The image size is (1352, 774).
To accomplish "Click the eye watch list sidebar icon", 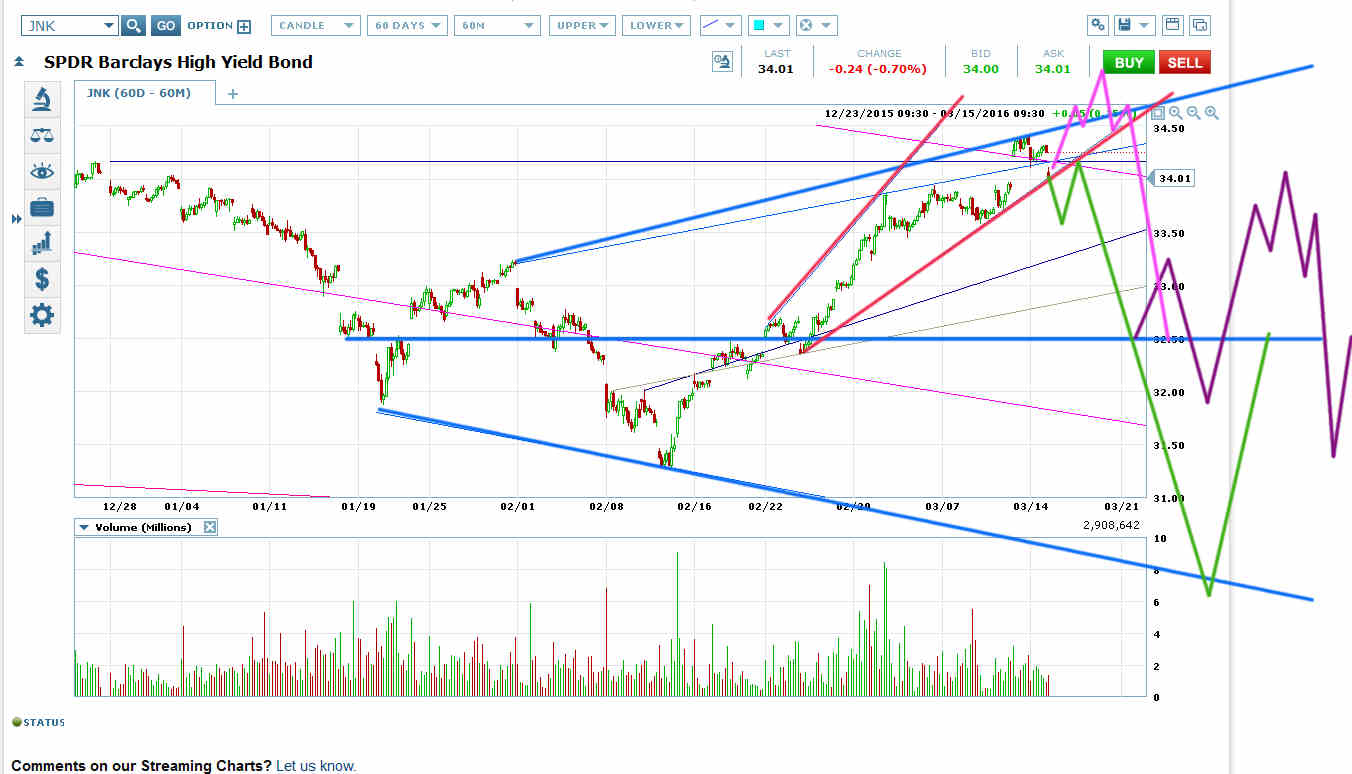I will [42, 171].
